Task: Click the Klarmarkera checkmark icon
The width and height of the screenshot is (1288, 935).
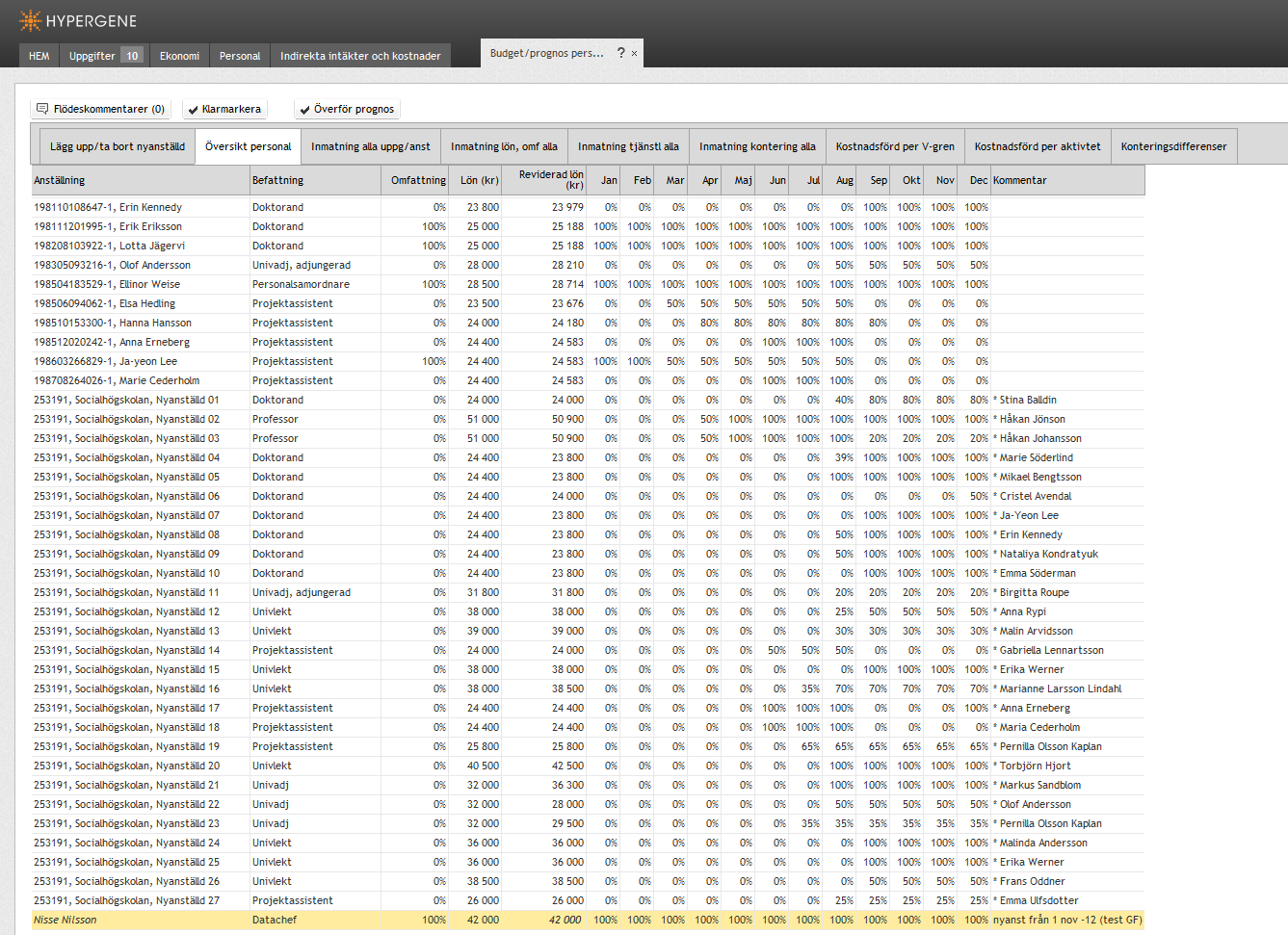Action: [193, 110]
